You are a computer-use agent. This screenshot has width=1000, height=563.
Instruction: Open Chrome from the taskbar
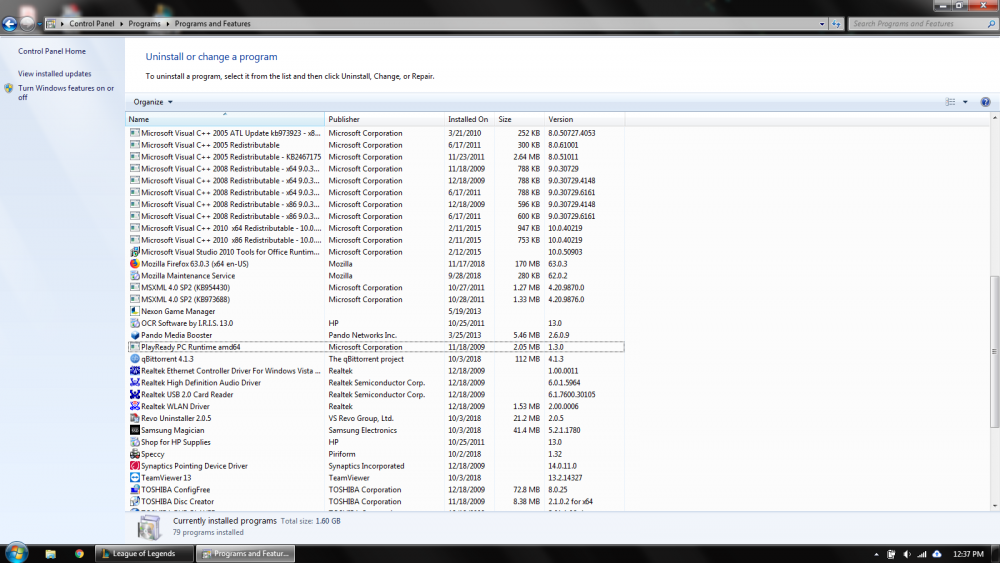(79, 553)
